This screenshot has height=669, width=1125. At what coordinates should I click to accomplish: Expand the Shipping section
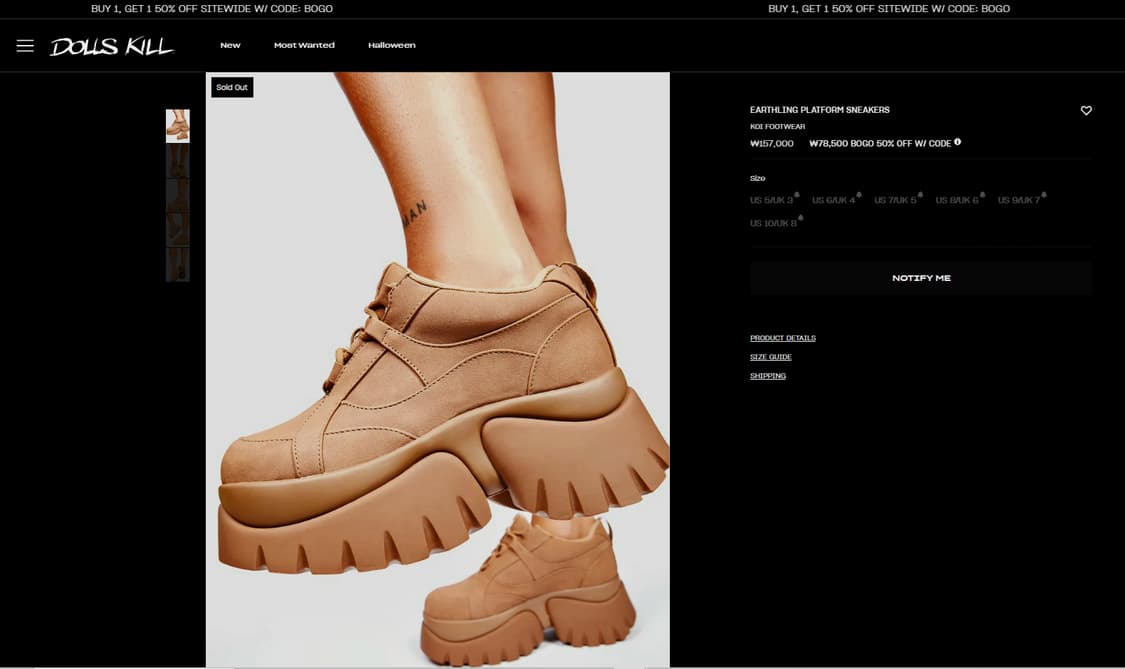pyautogui.click(x=768, y=376)
